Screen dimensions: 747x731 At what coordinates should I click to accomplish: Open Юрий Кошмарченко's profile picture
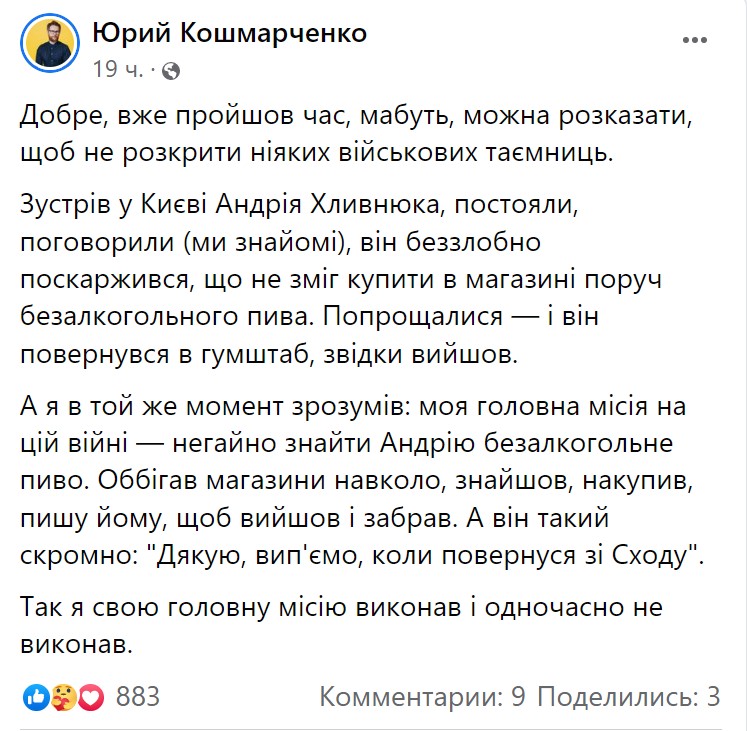click(x=50, y=44)
